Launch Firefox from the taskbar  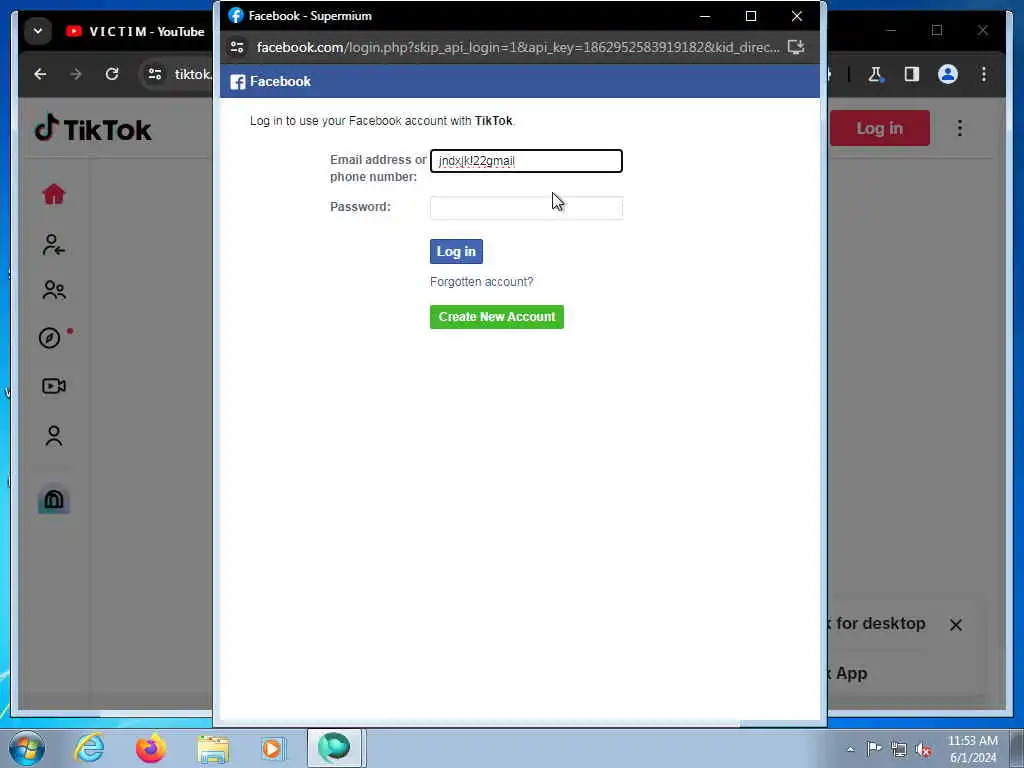pyautogui.click(x=151, y=748)
